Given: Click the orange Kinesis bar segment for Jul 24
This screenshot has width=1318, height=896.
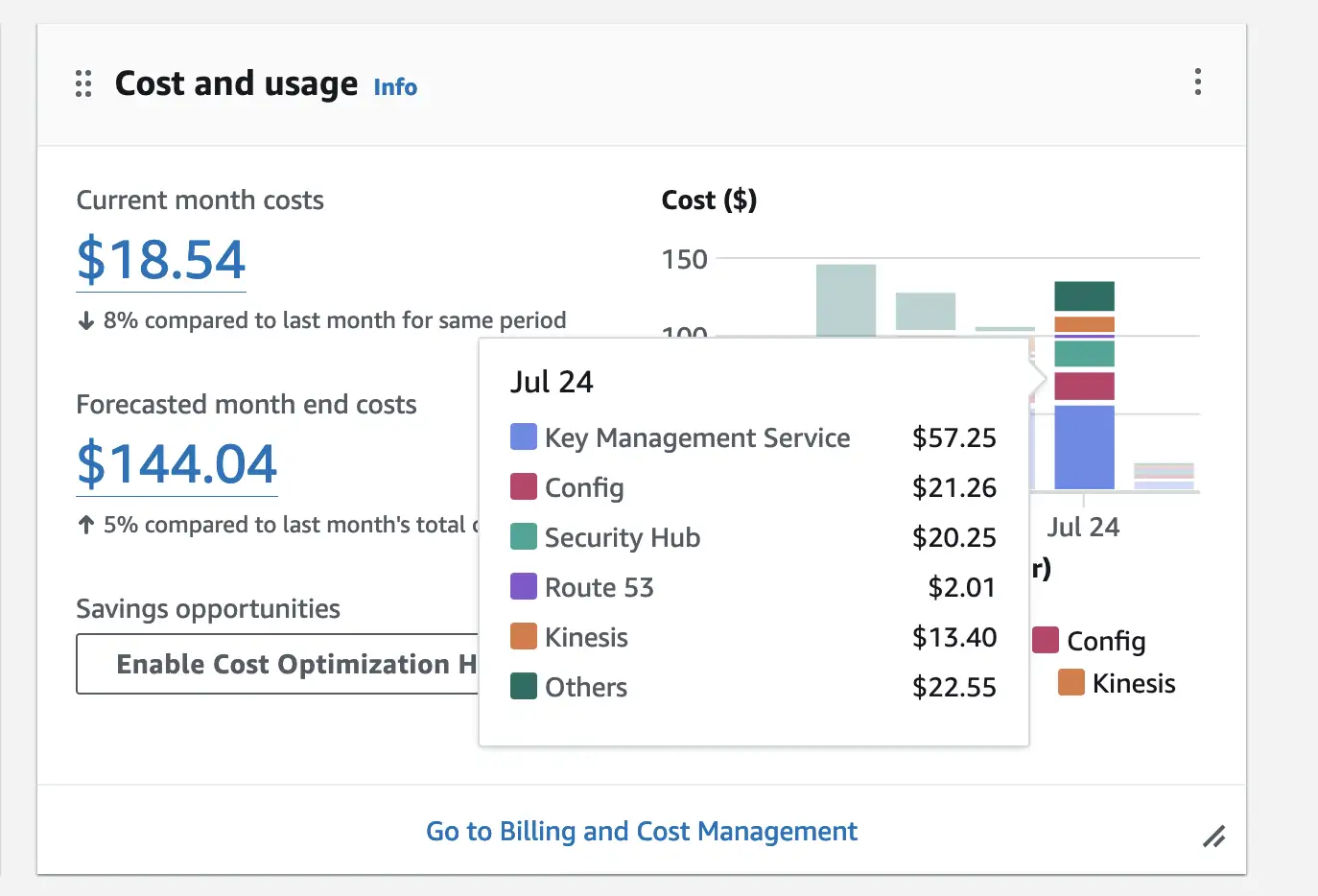Looking at the screenshot, I should [x=1084, y=324].
